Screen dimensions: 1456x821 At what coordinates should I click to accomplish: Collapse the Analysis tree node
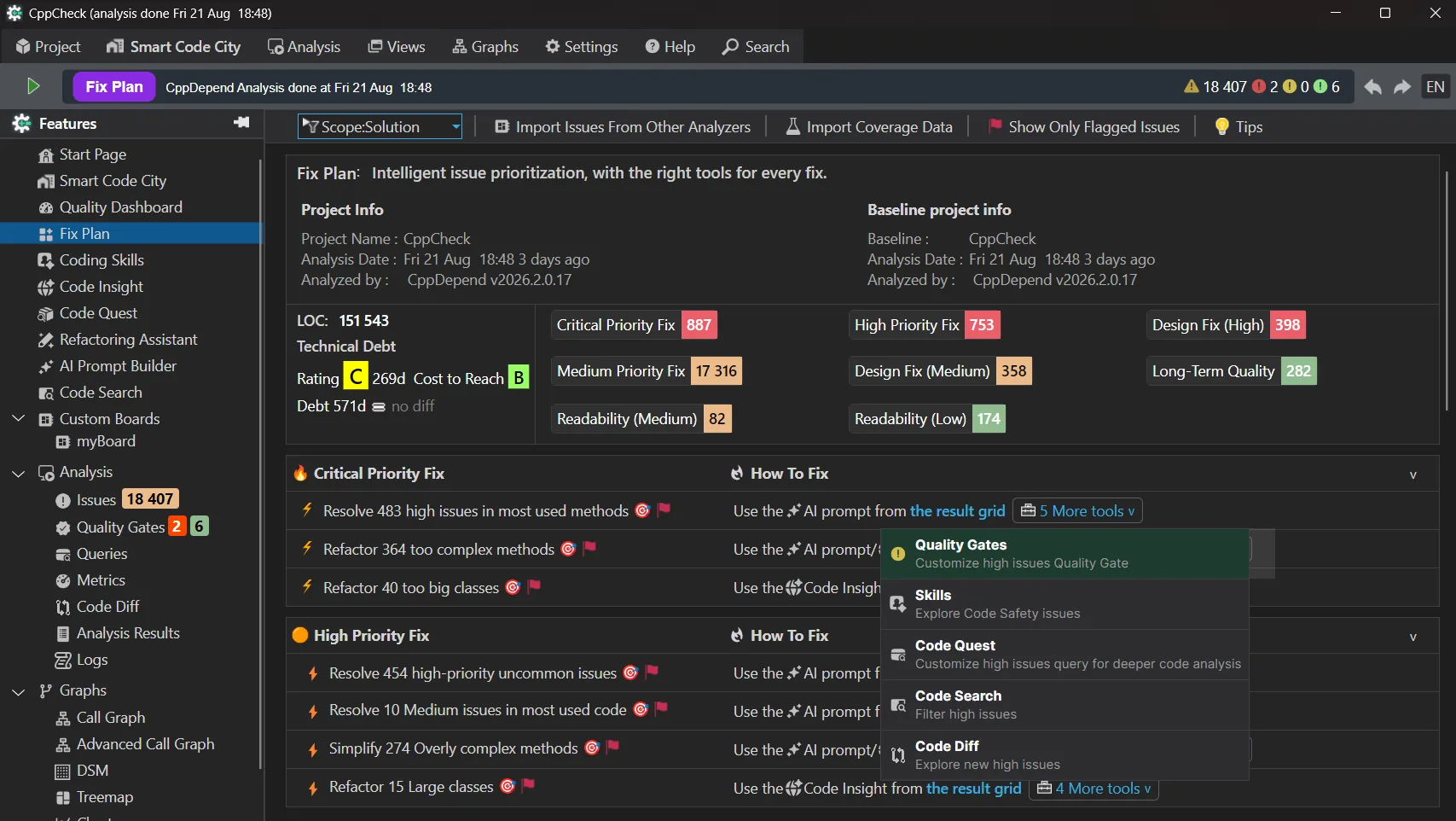tap(19, 472)
